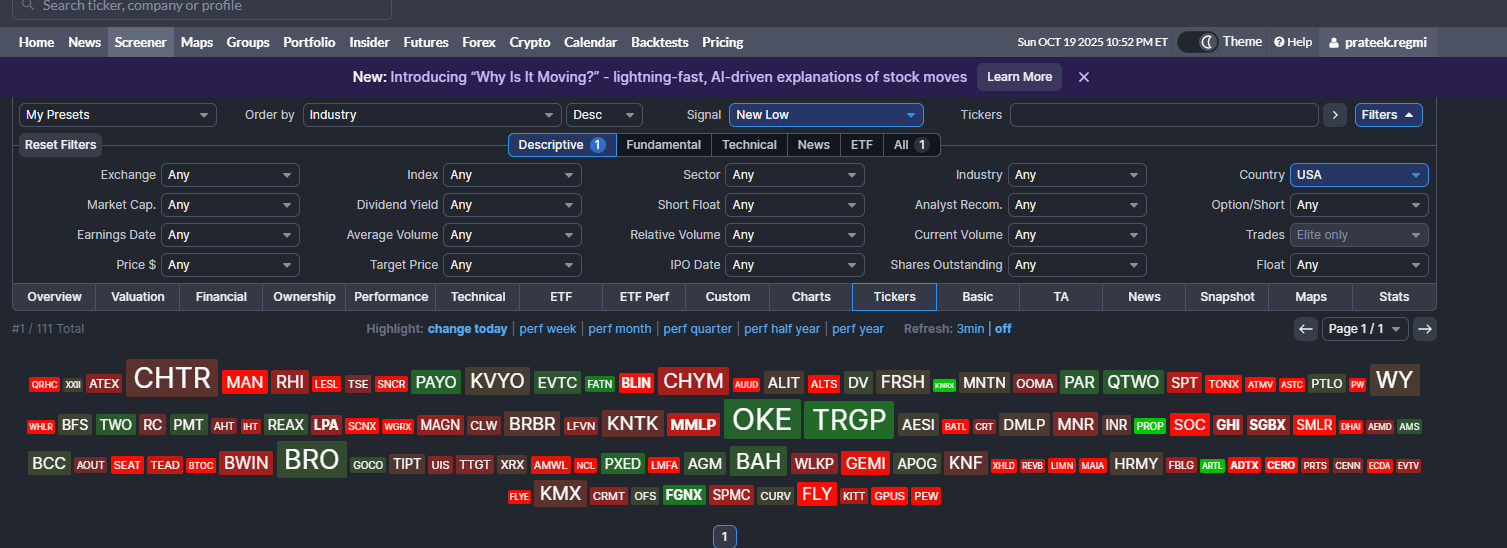This screenshot has width=1507, height=548.
Task: Click the FLY ticker tile
Action: (x=817, y=494)
